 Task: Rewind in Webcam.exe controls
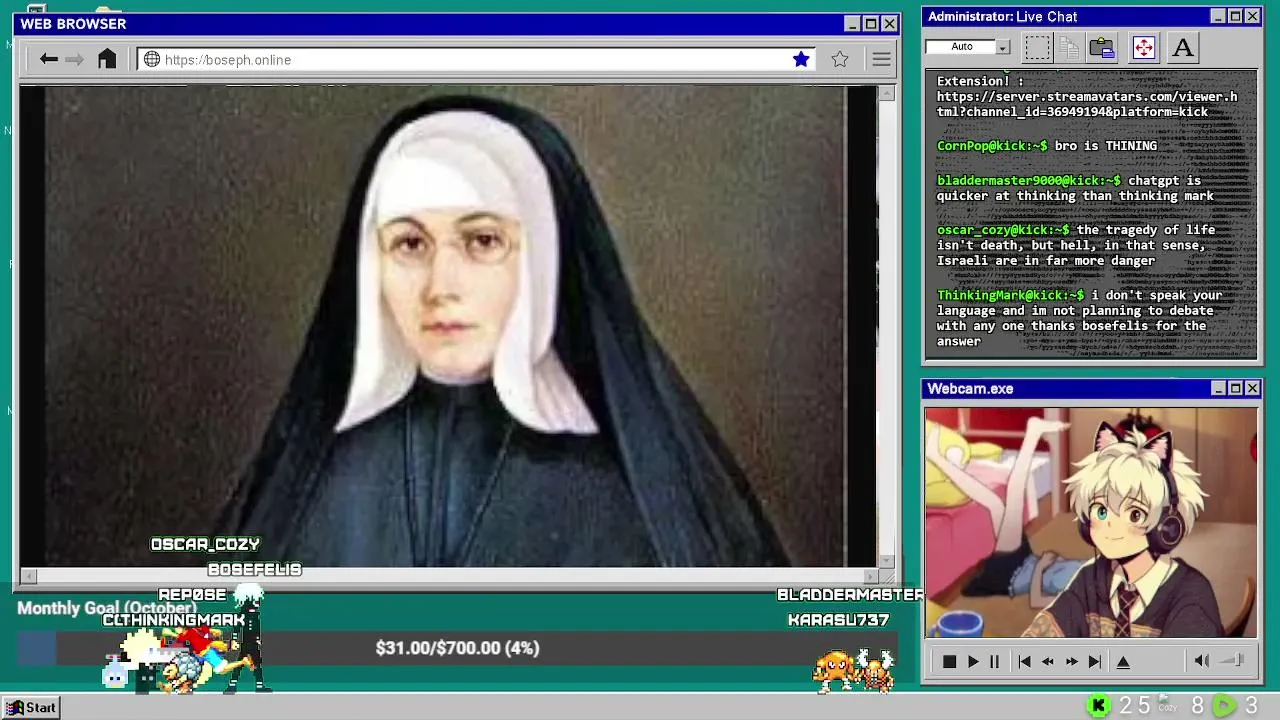1048,661
